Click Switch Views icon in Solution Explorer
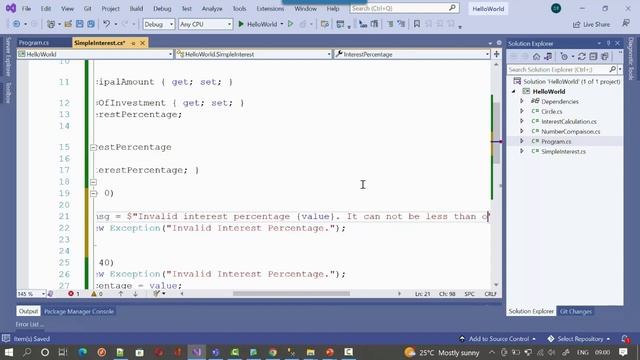This screenshot has height=360, width=640. pos(548,57)
